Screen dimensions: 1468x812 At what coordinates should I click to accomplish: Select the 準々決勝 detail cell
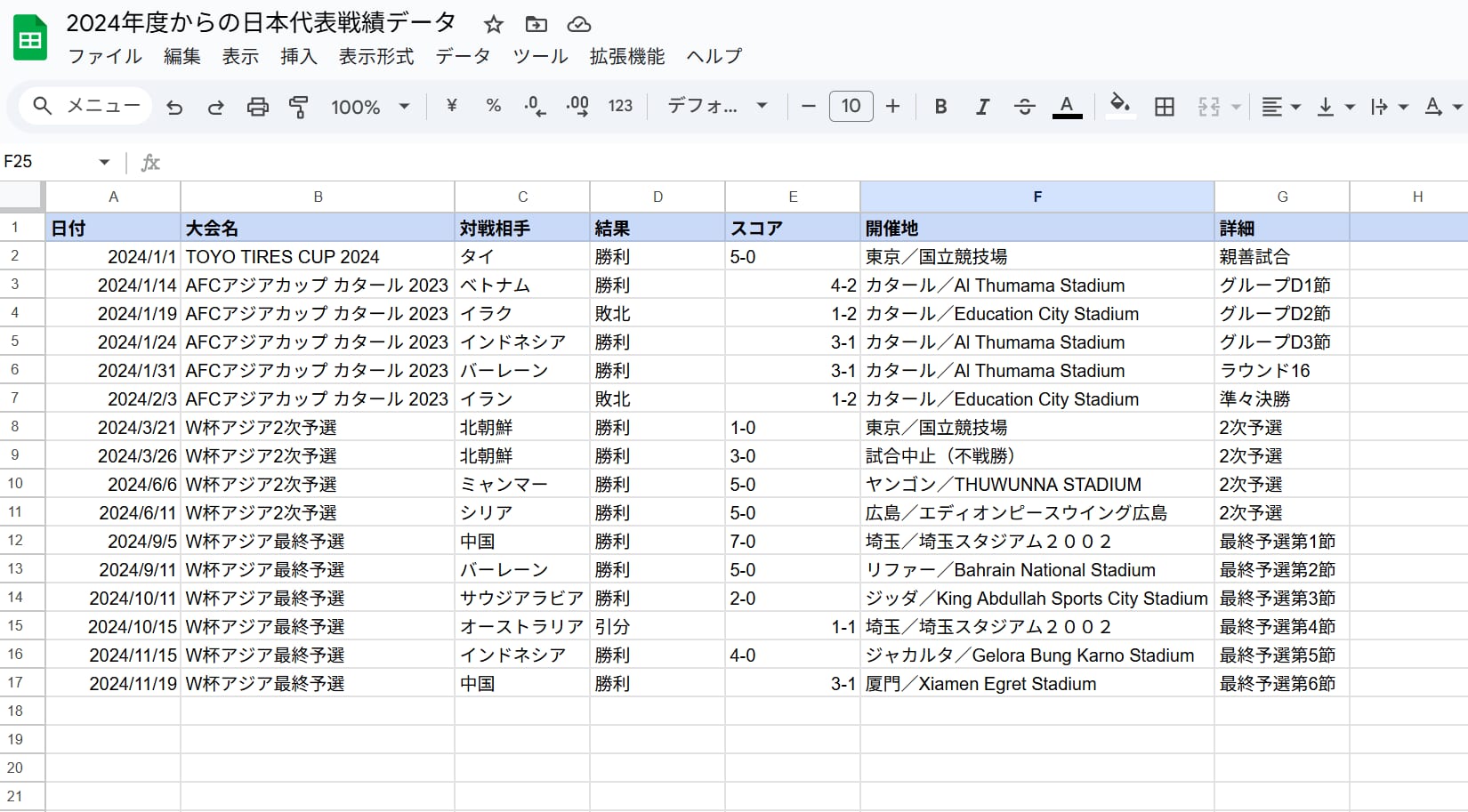point(1282,398)
